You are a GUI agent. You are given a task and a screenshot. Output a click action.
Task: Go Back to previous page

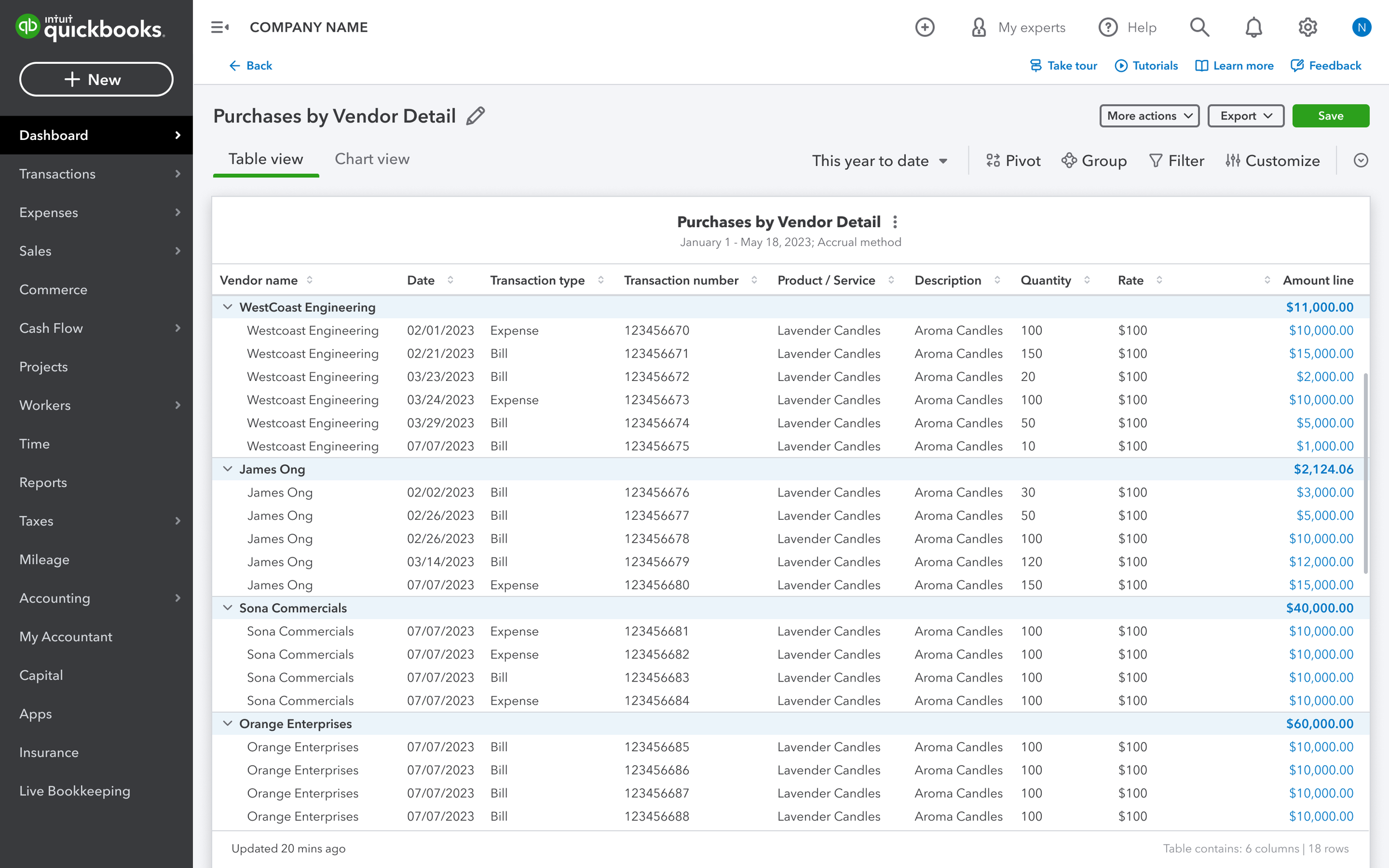click(251, 66)
